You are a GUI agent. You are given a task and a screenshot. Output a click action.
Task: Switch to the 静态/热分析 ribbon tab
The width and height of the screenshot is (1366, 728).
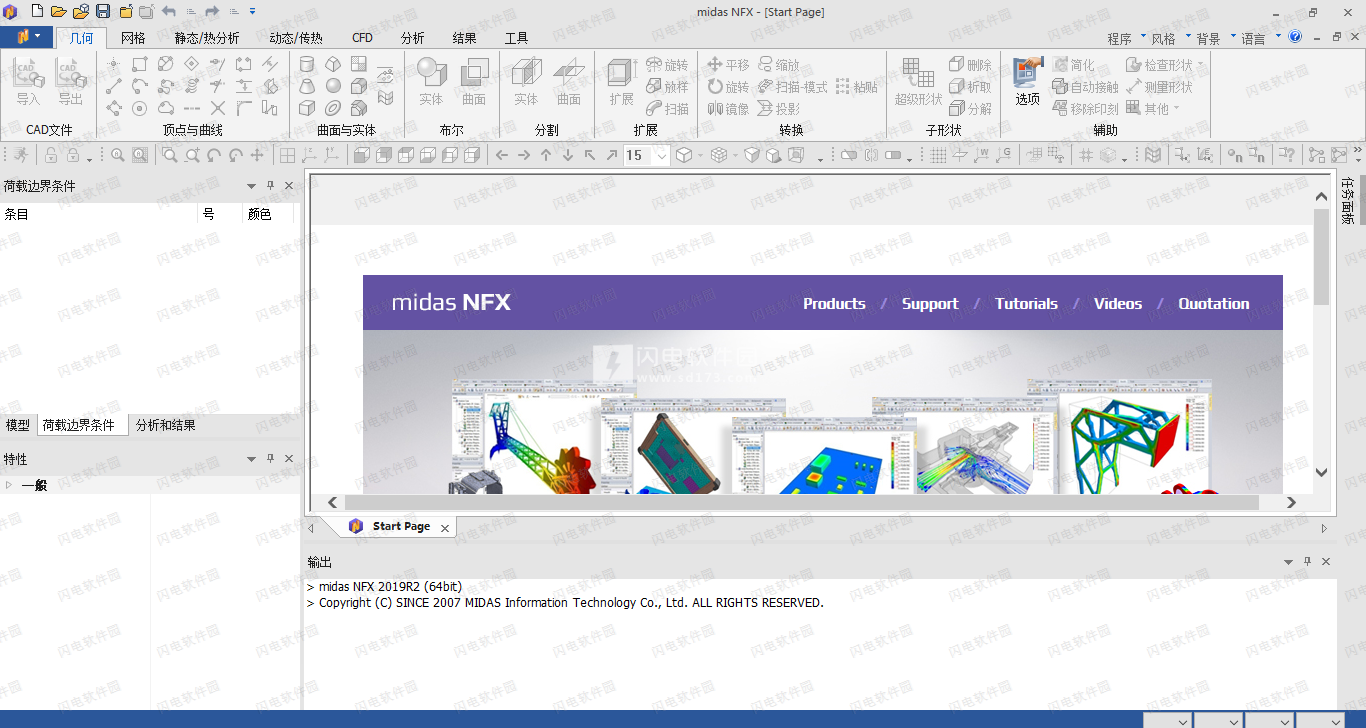pos(207,38)
